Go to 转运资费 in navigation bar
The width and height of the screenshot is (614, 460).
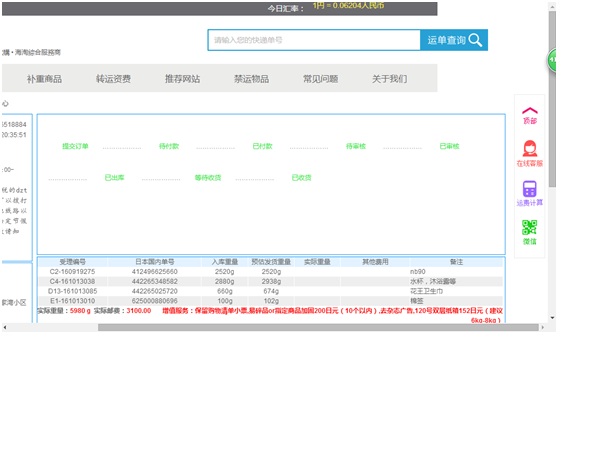[x=113, y=78]
